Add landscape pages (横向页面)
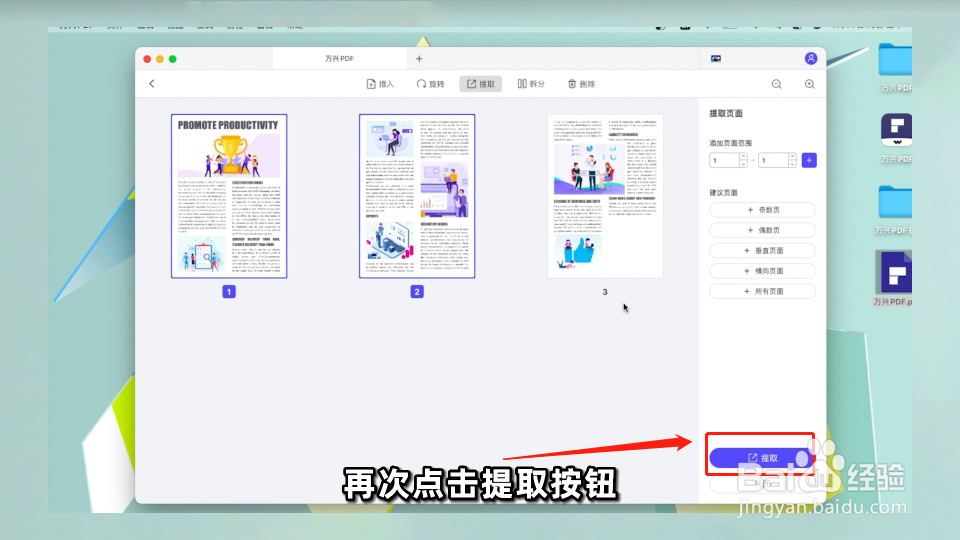 (x=763, y=271)
